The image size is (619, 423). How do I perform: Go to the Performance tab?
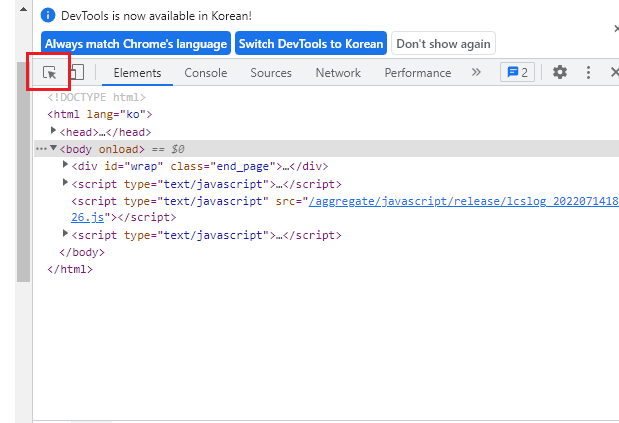click(x=418, y=73)
